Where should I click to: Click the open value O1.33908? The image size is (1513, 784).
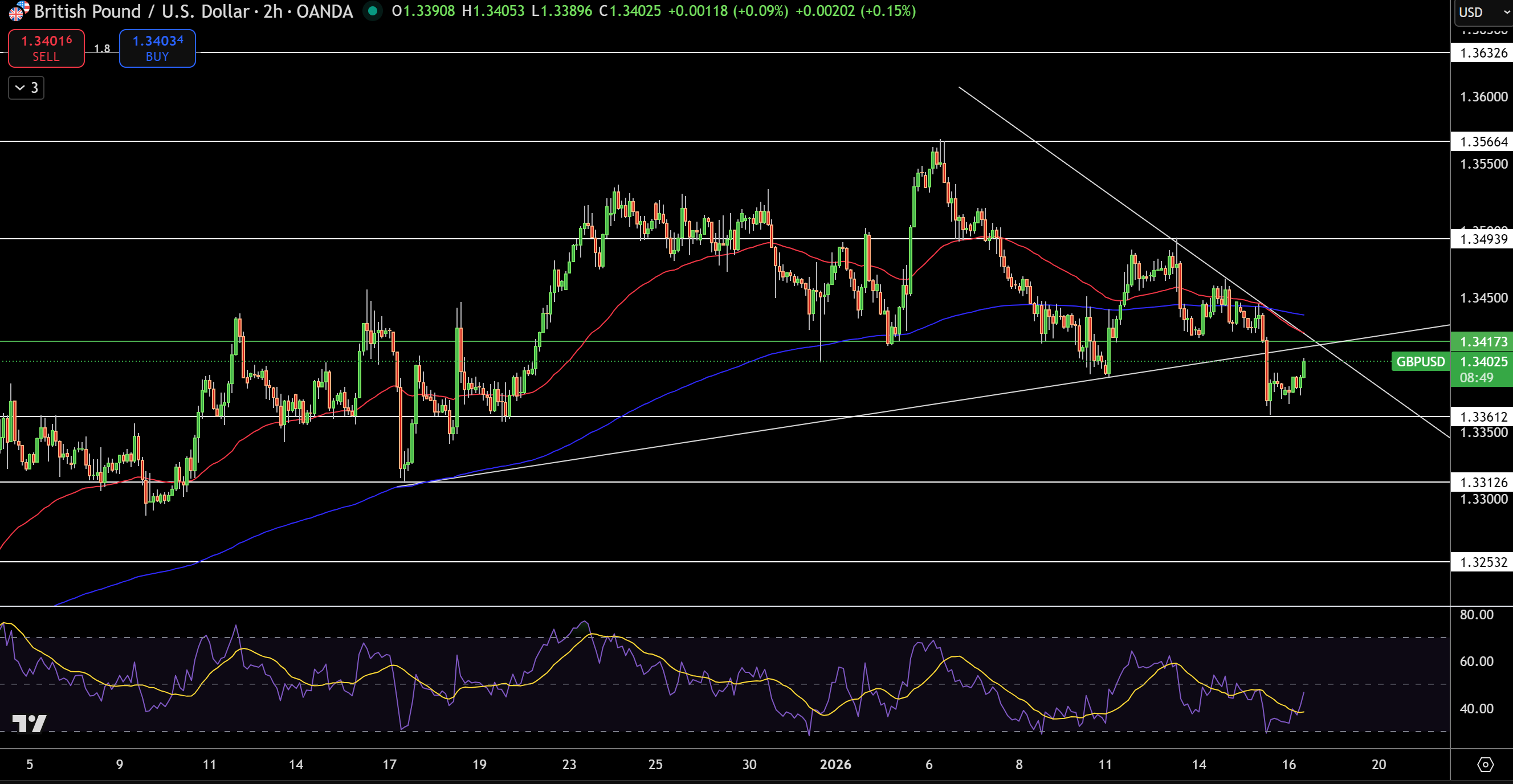click(423, 11)
